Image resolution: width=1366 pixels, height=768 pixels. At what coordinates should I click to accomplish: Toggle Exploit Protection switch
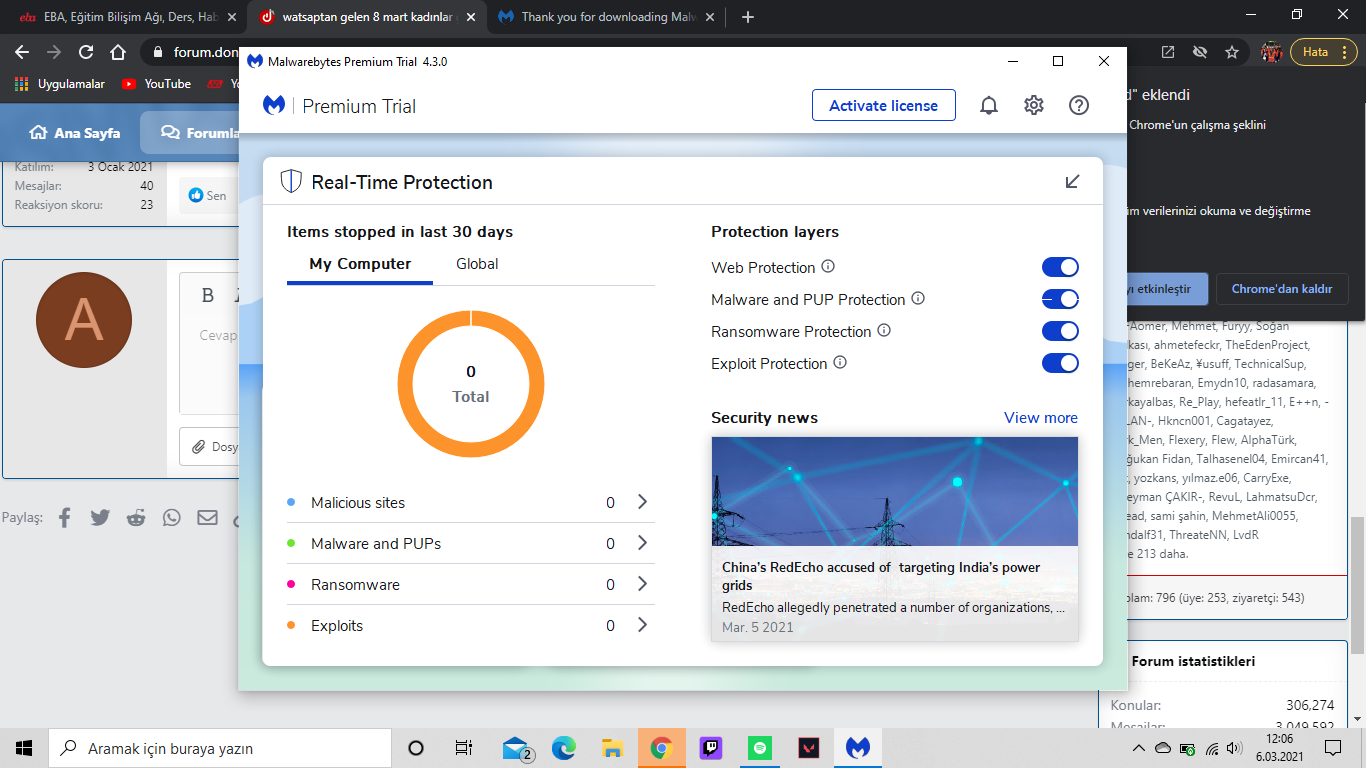point(1060,363)
